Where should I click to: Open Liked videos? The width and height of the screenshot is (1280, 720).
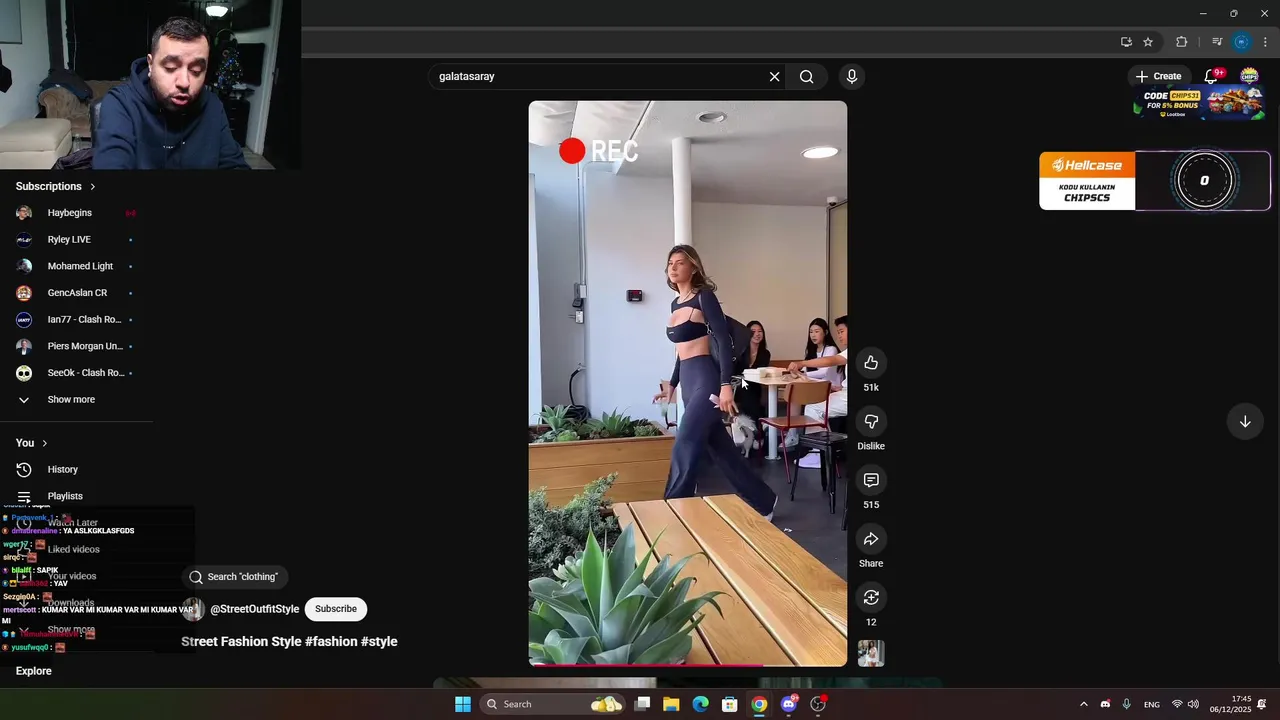click(x=76, y=550)
